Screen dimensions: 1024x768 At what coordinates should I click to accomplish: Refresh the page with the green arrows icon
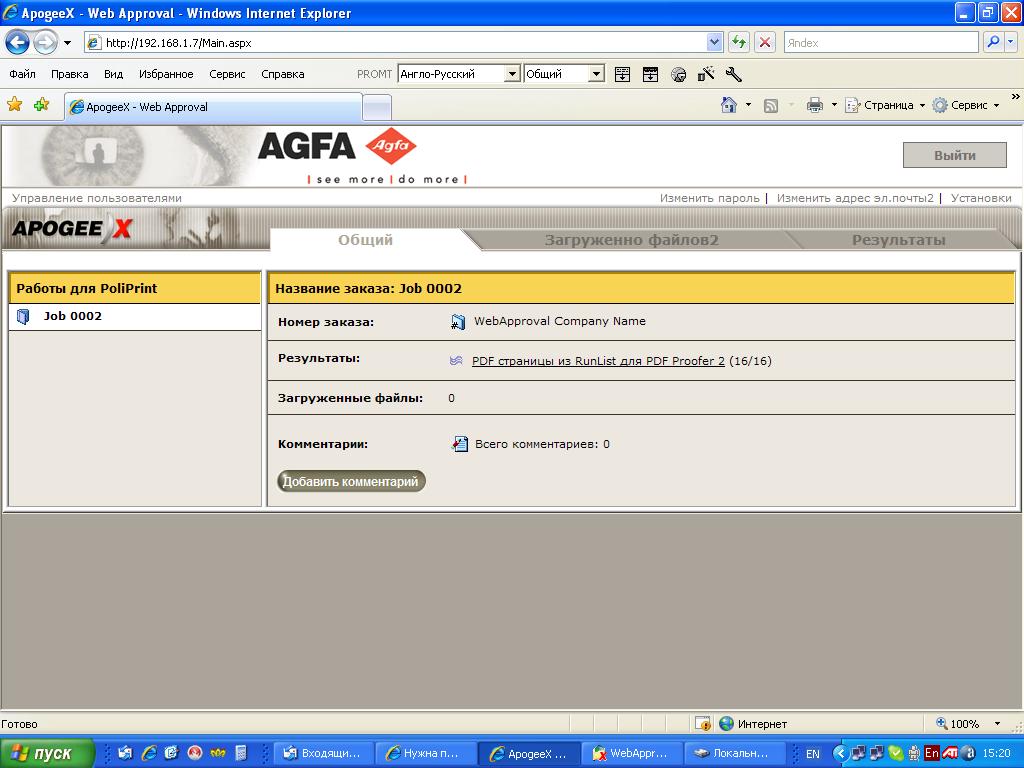pos(739,43)
